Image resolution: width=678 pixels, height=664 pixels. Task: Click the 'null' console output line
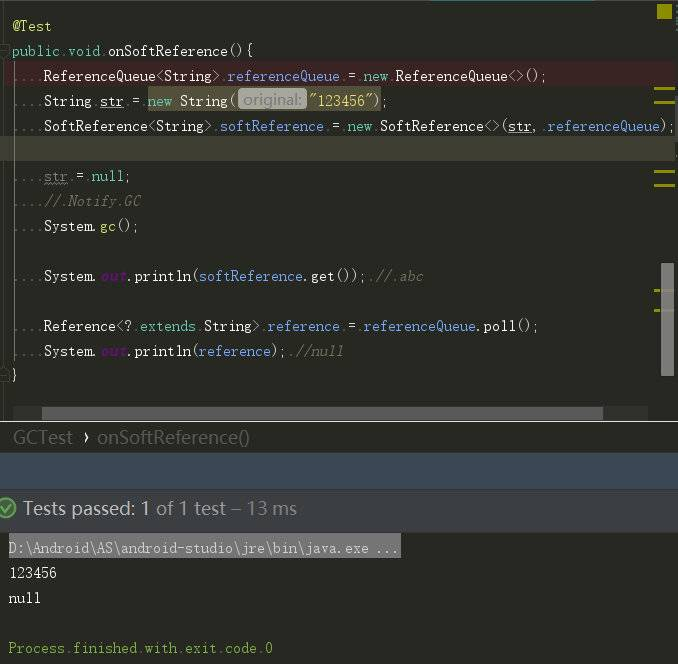click(24, 598)
